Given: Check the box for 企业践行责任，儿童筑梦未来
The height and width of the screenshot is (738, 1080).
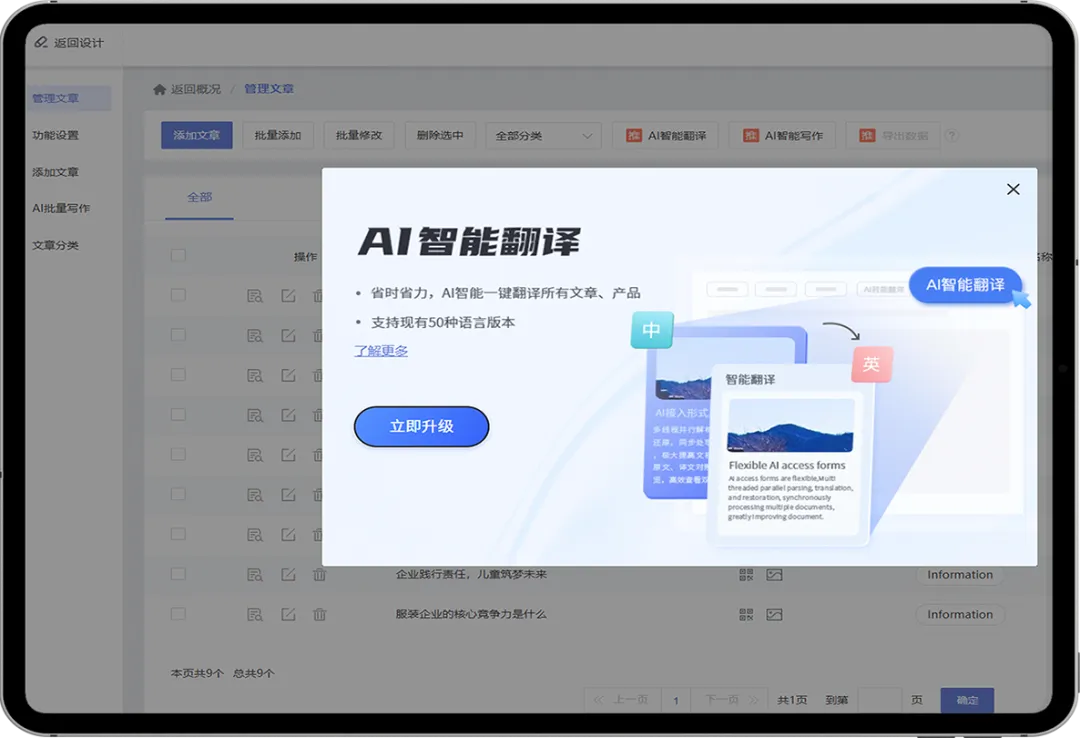Looking at the screenshot, I should pos(178,574).
